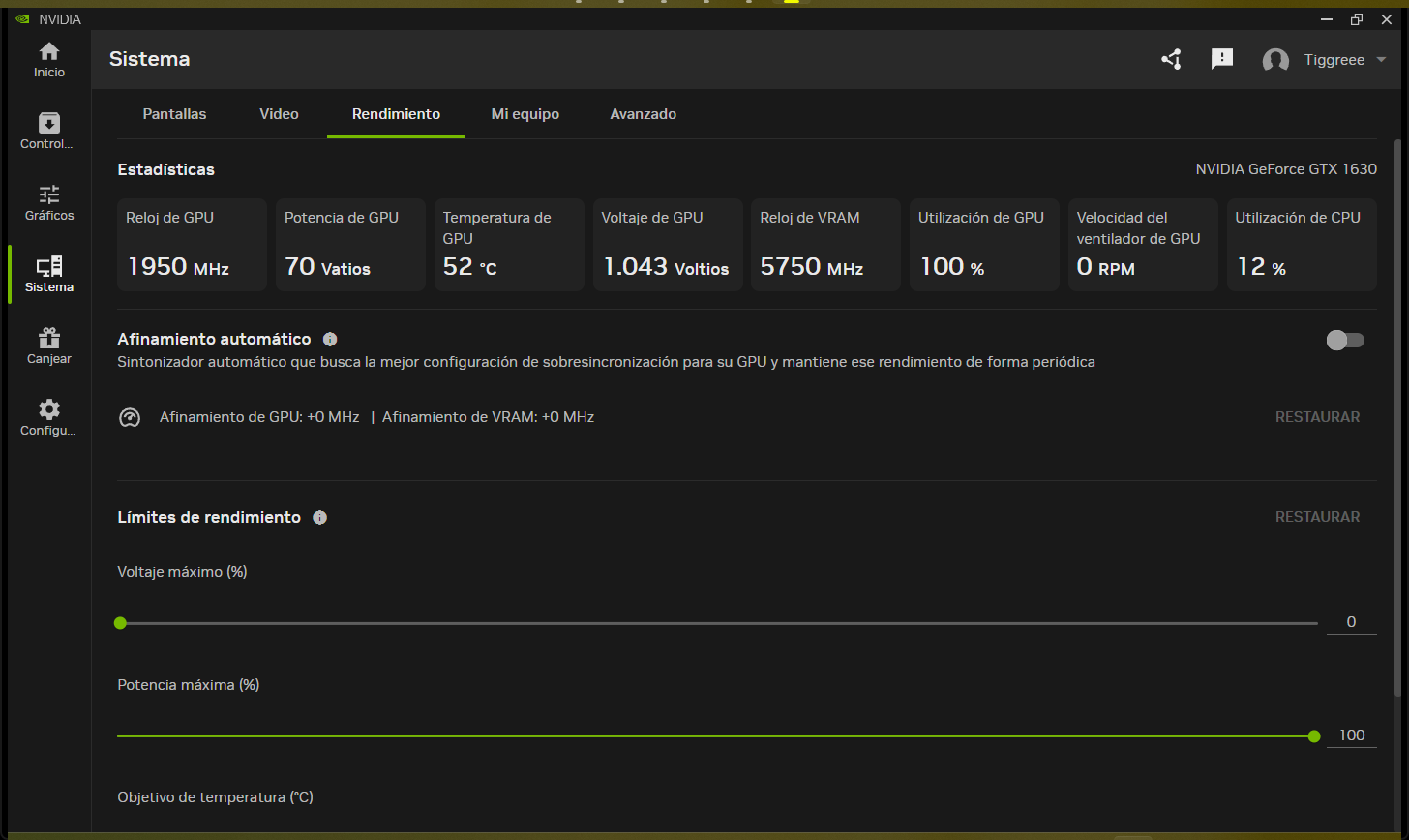Switch to the Pantallas tab

click(x=174, y=114)
